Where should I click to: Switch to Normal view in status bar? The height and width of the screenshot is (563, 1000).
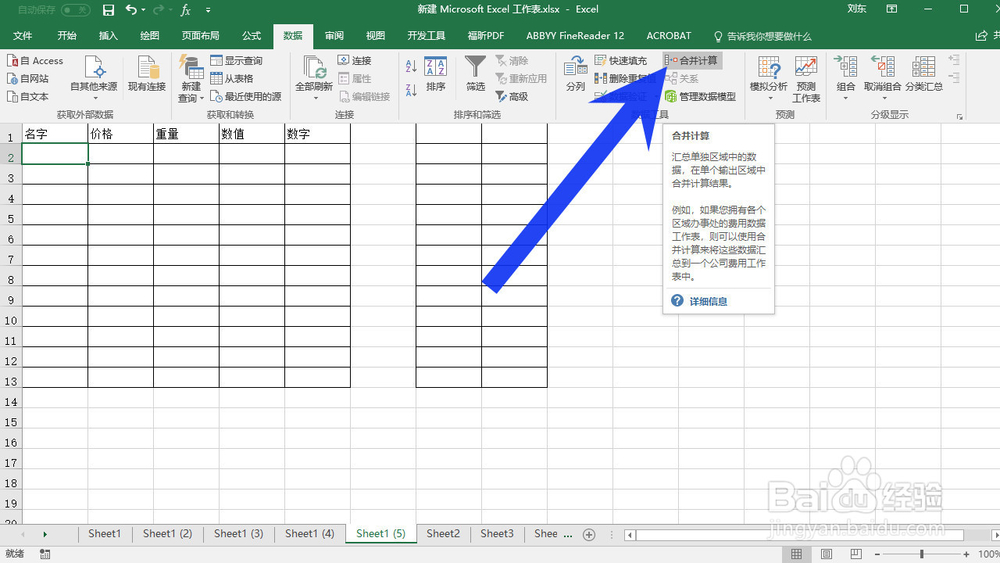797,554
